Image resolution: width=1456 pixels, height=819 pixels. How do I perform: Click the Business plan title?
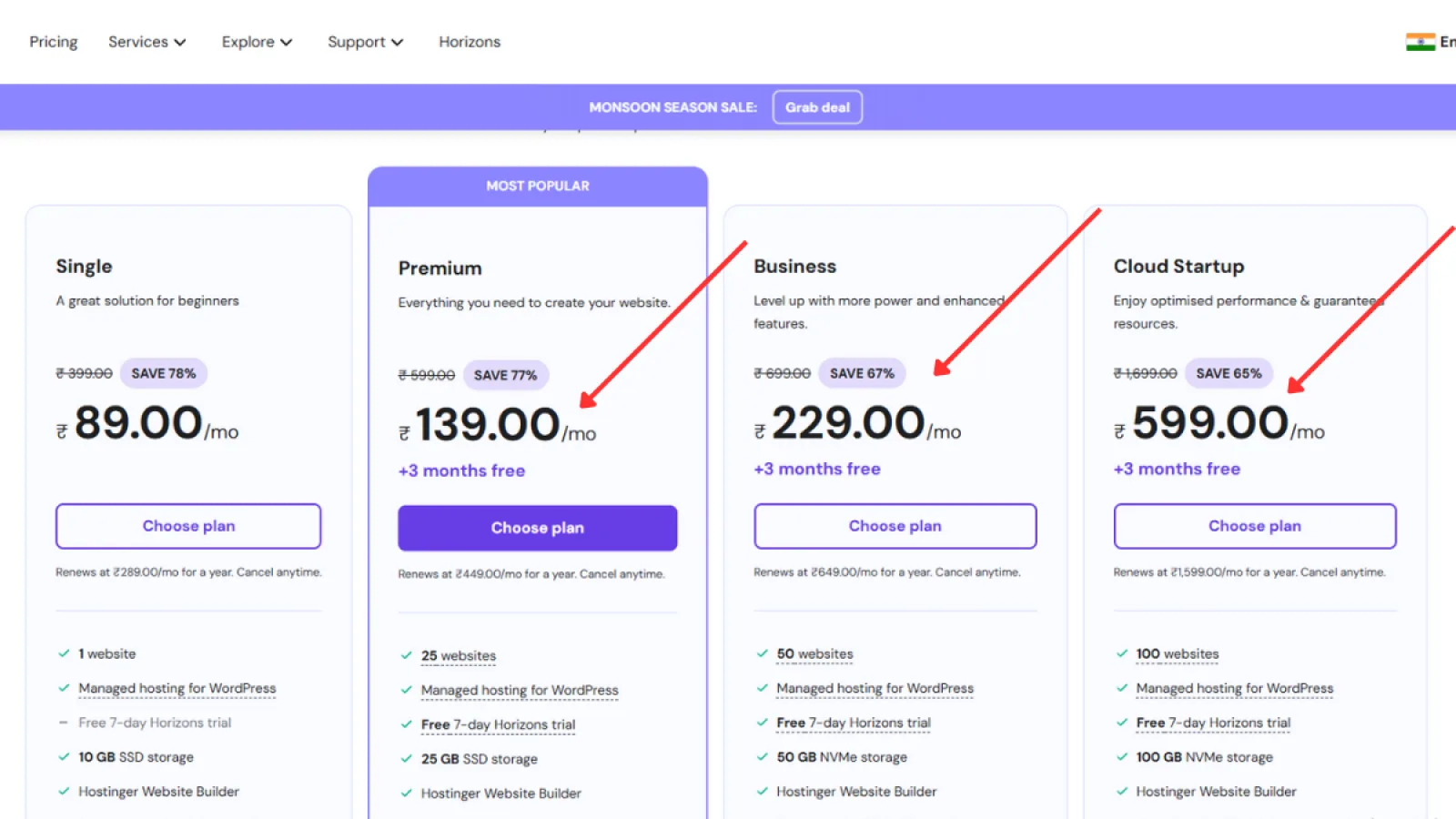click(x=794, y=267)
